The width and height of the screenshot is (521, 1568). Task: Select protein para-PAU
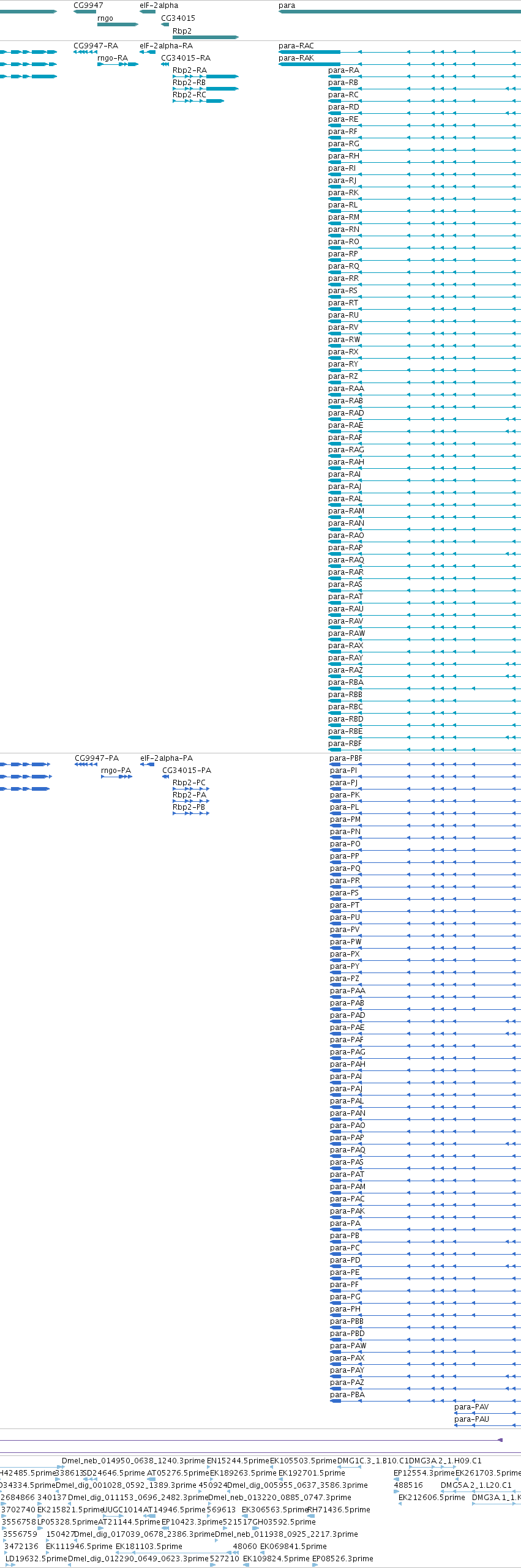[471, 1419]
